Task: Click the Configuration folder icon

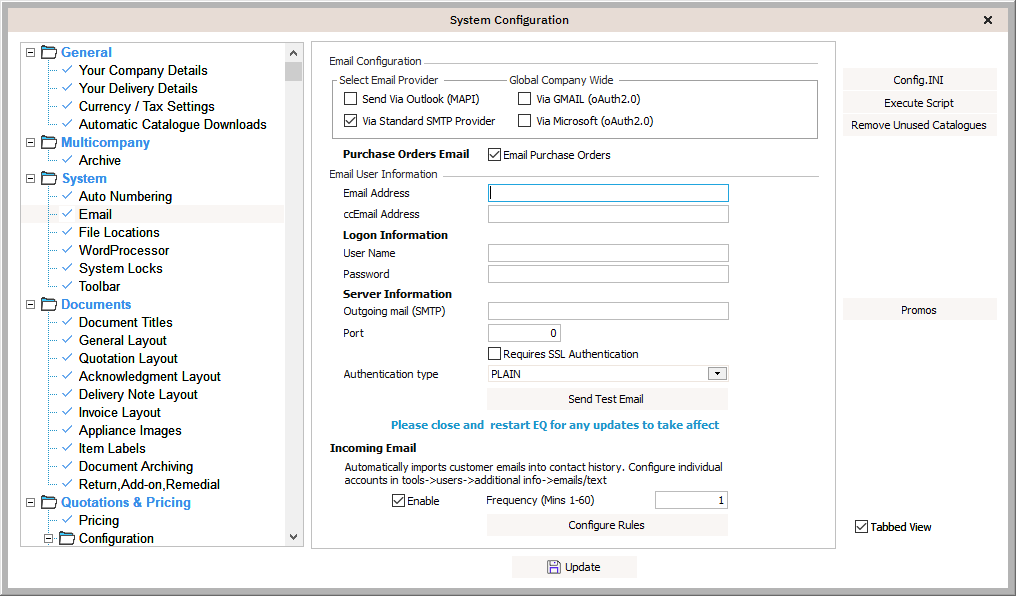Action: (x=67, y=538)
